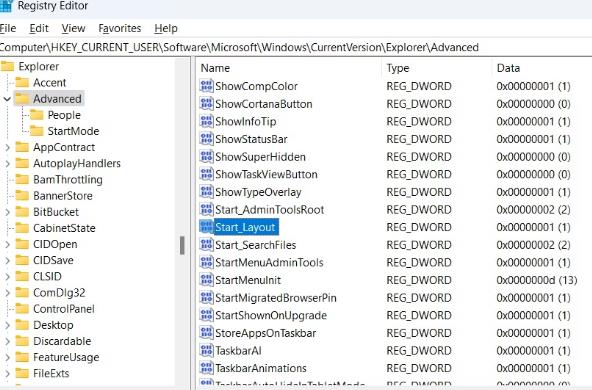Expand the AutoplayHandlers key
This screenshot has height=390, width=592.
click(7, 163)
